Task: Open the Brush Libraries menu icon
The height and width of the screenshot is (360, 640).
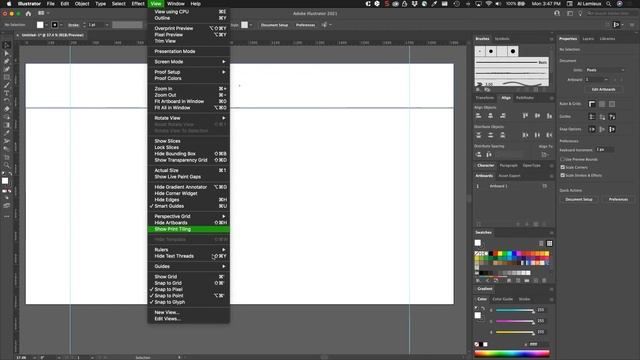Action: [x=478, y=89]
